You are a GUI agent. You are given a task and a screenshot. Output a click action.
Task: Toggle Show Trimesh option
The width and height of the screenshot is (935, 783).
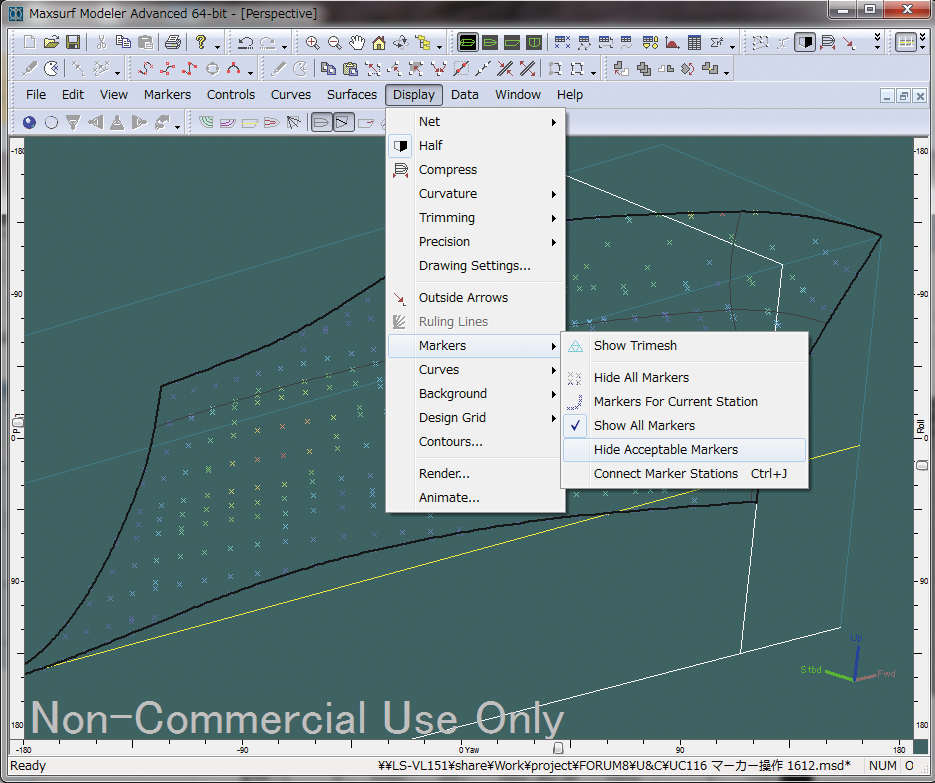[x=685, y=345]
